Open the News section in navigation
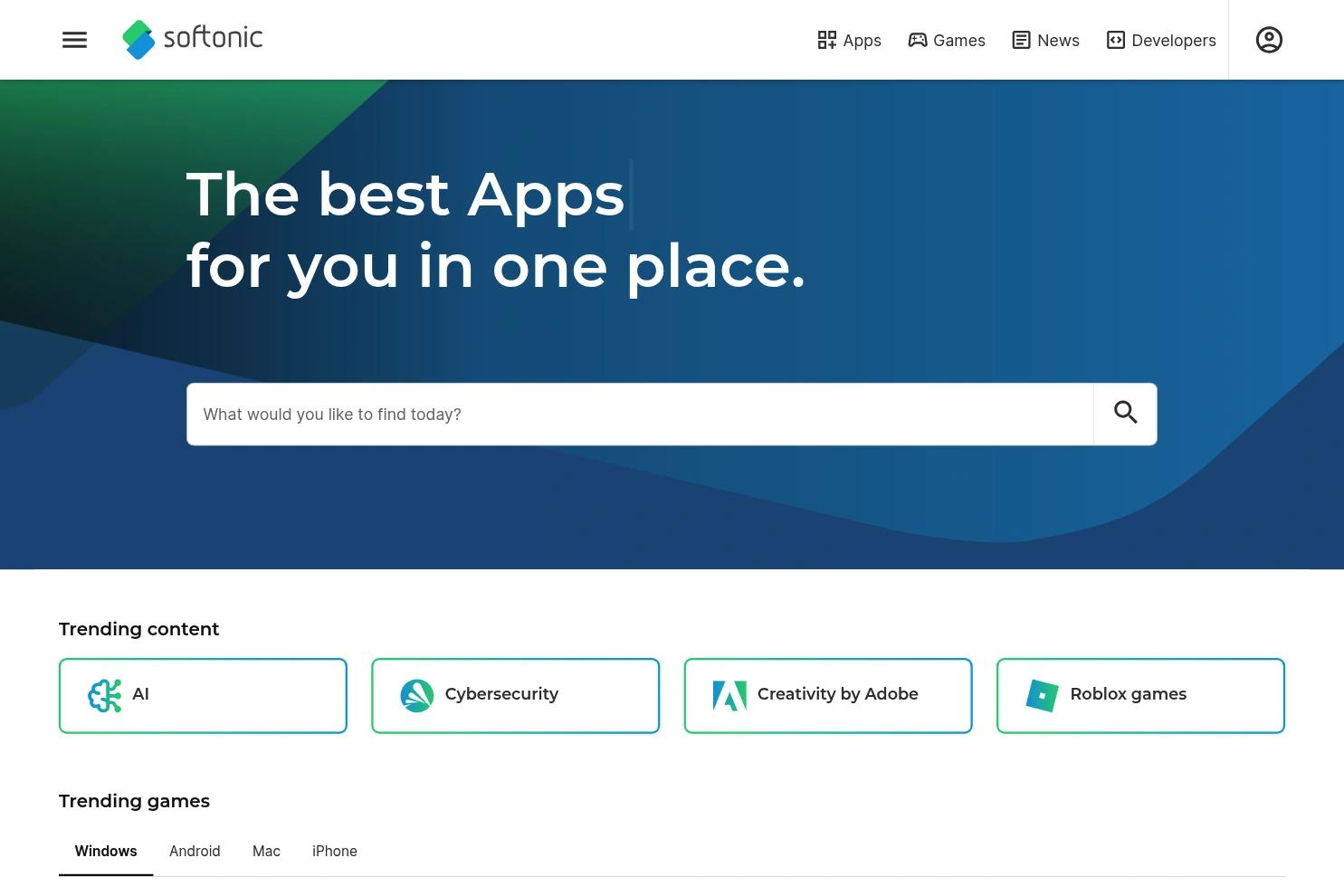This screenshot has height=896, width=1344. tap(1045, 40)
